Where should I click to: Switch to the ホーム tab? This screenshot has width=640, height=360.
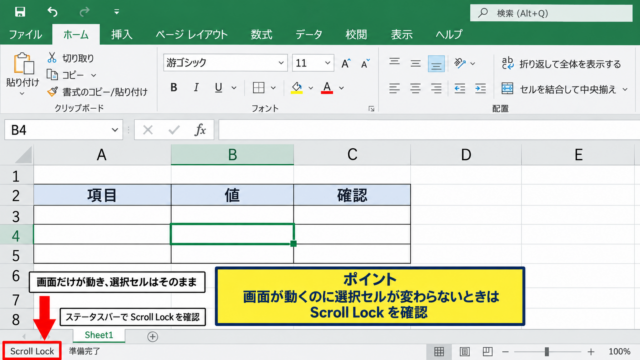(76, 35)
